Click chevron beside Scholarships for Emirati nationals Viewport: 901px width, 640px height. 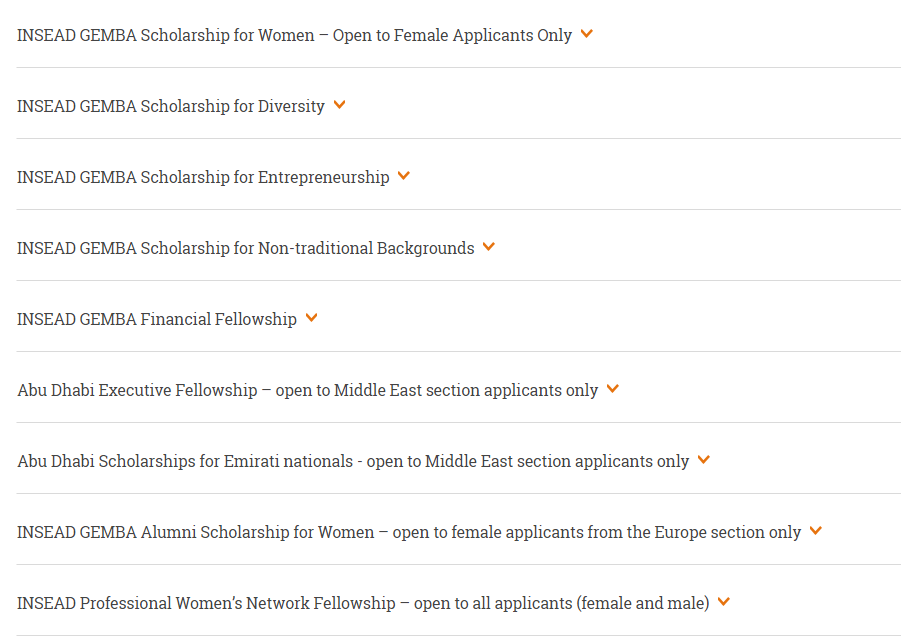[703, 460]
